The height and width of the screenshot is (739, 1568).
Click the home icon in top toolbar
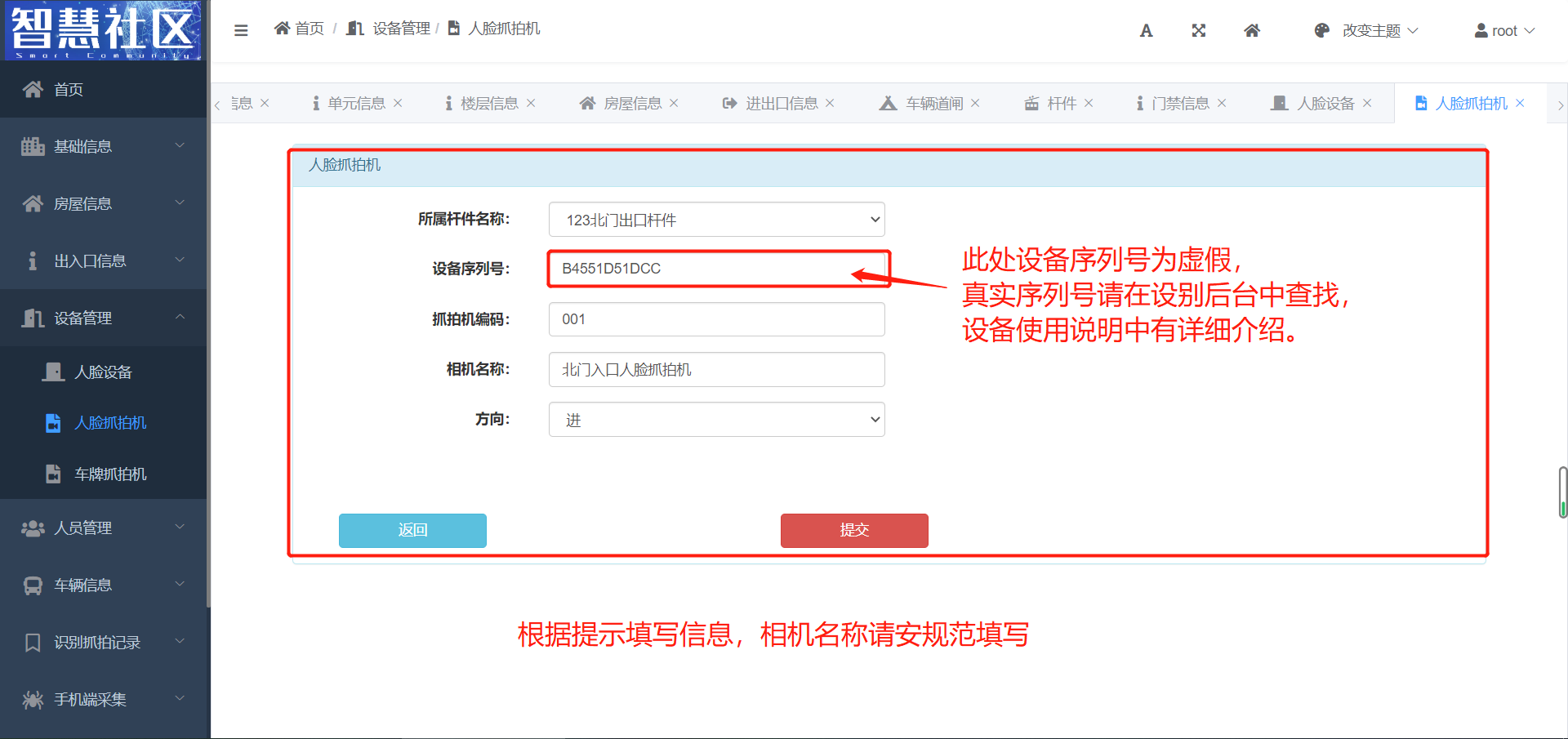coord(1251,31)
